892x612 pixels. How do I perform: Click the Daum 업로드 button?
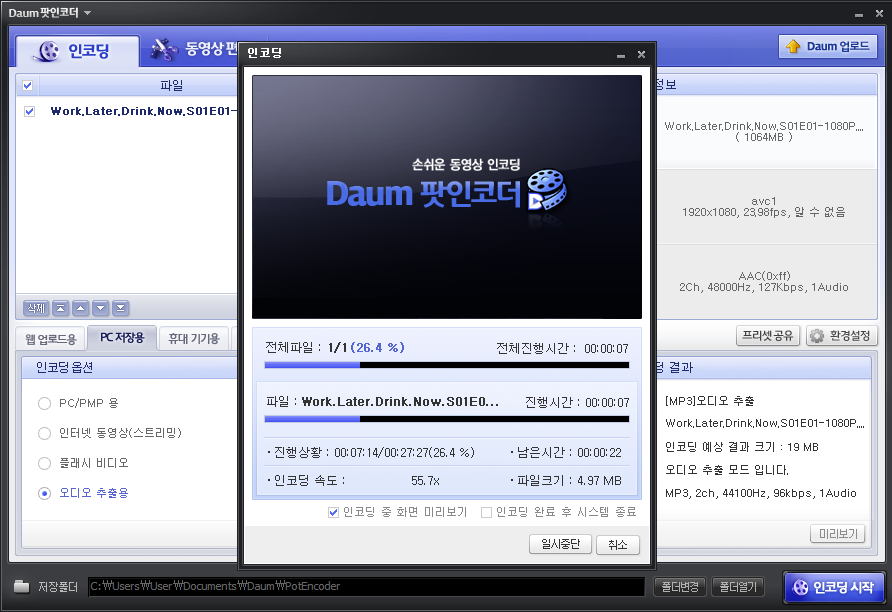(x=828, y=46)
